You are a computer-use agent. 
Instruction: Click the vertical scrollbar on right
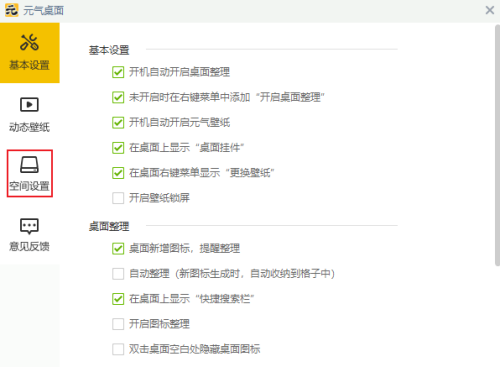[x=497, y=145]
